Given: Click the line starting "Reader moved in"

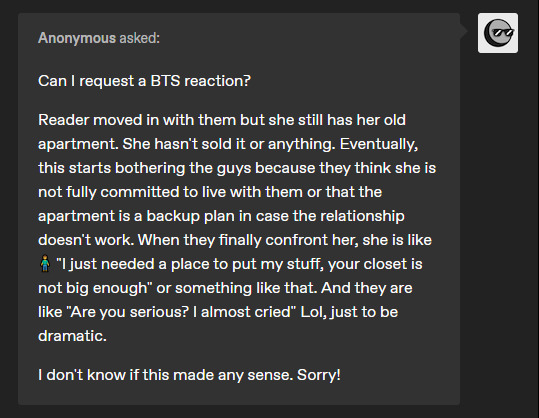Looking at the screenshot, I should (222, 120).
